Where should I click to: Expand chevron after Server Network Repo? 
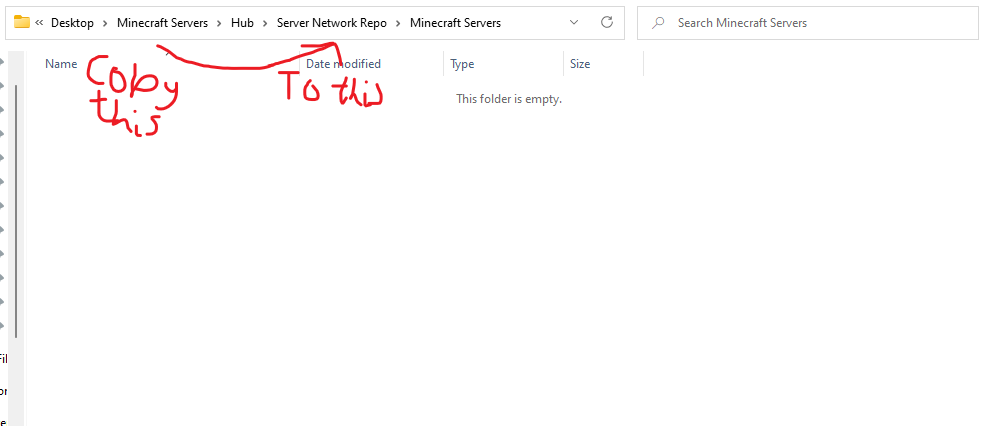point(398,23)
